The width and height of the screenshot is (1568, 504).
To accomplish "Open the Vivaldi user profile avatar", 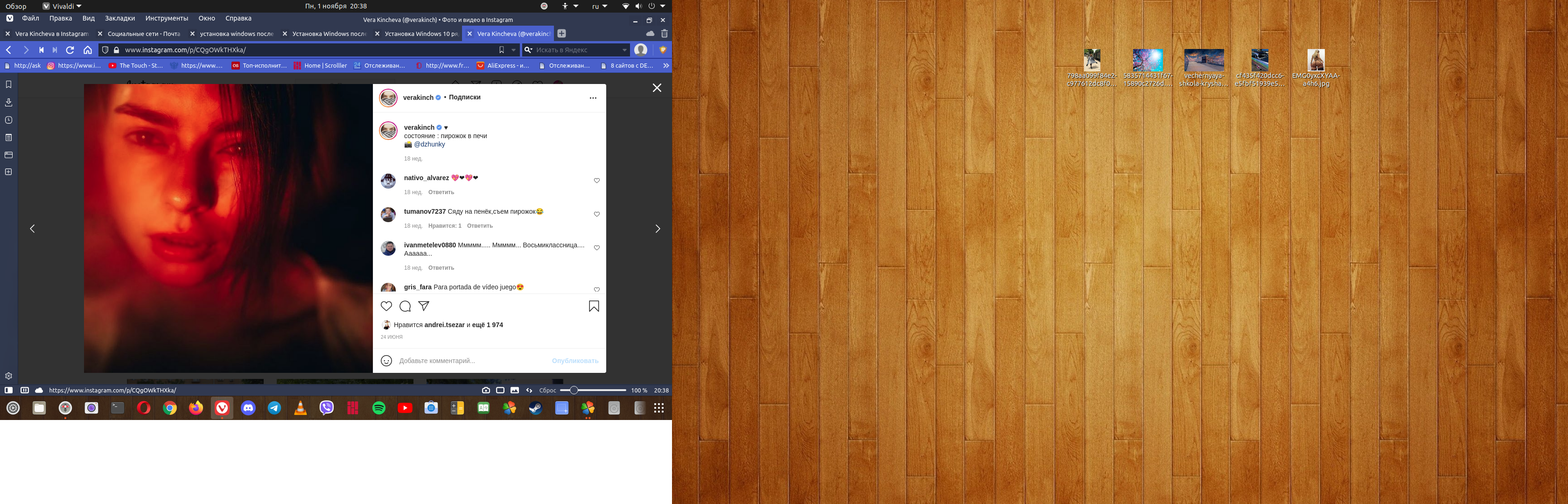I will tap(640, 50).
